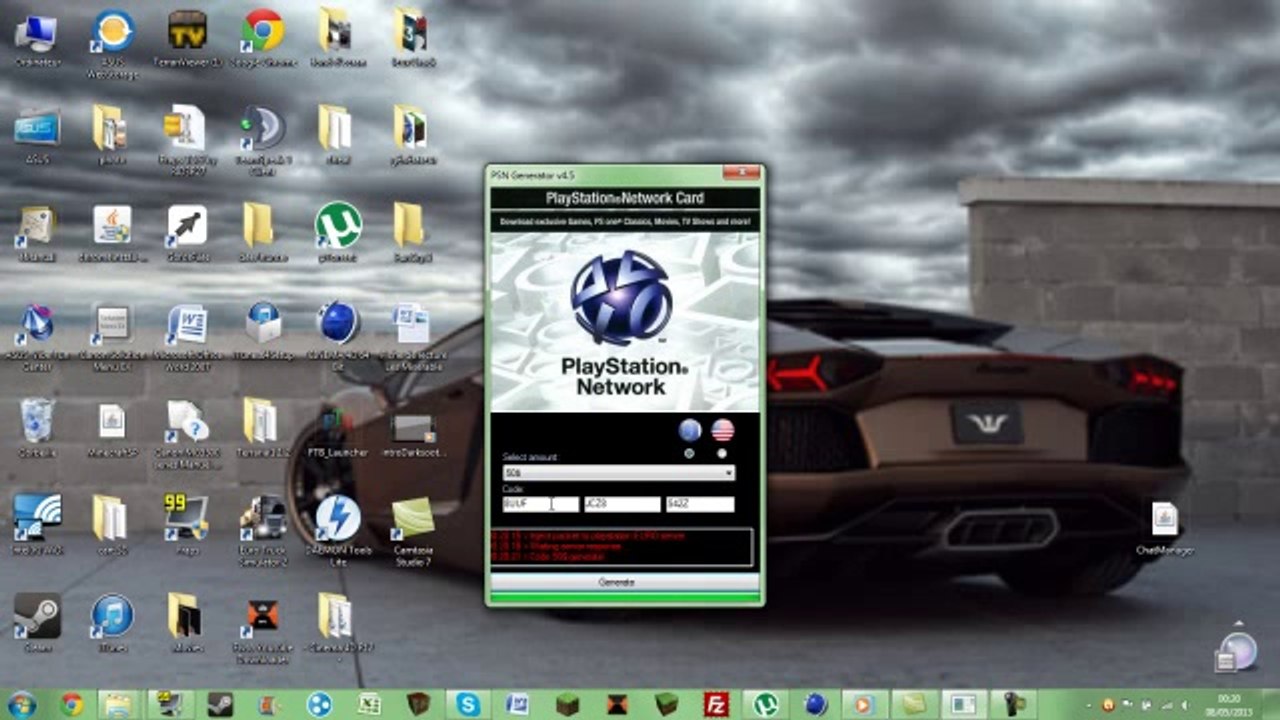Open the Java installer desktop icon
The width and height of the screenshot is (1280, 720).
[x=112, y=234]
